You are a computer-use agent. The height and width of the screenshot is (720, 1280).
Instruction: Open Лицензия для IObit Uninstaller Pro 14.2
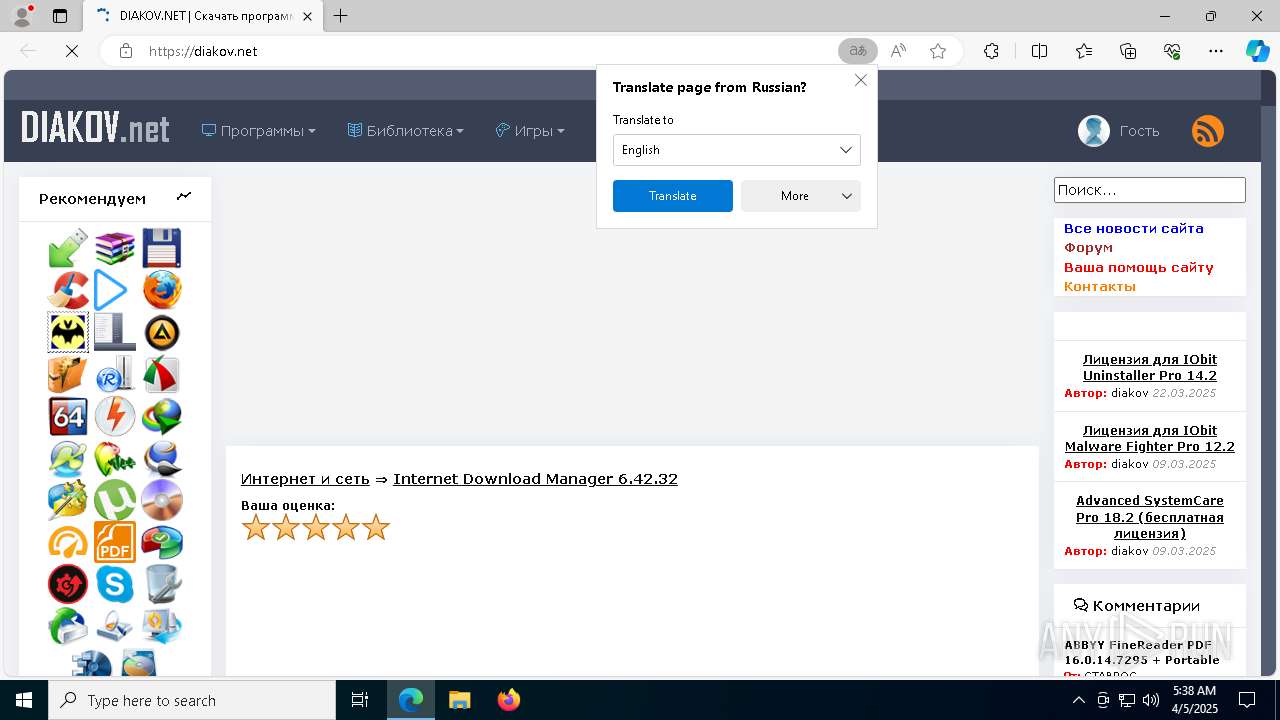tap(1150, 368)
